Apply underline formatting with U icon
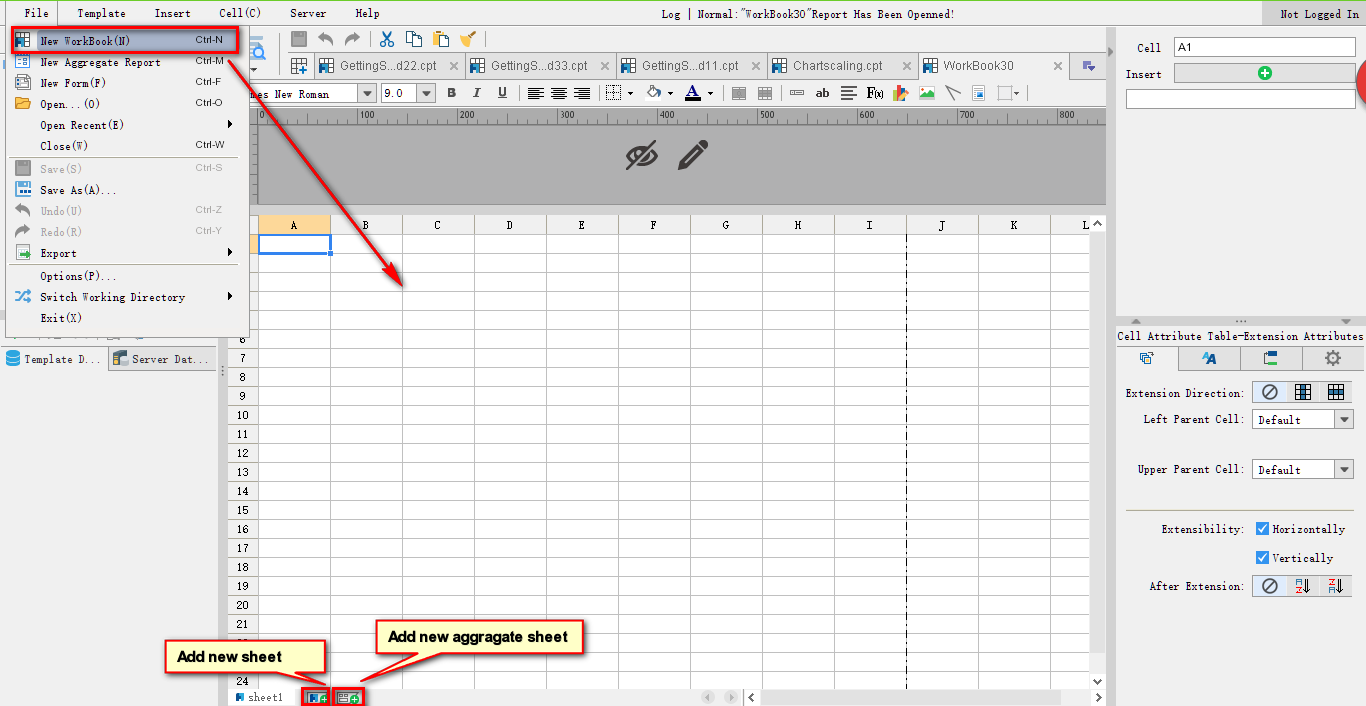The height and width of the screenshot is (706, 1366). pos(502,93)
